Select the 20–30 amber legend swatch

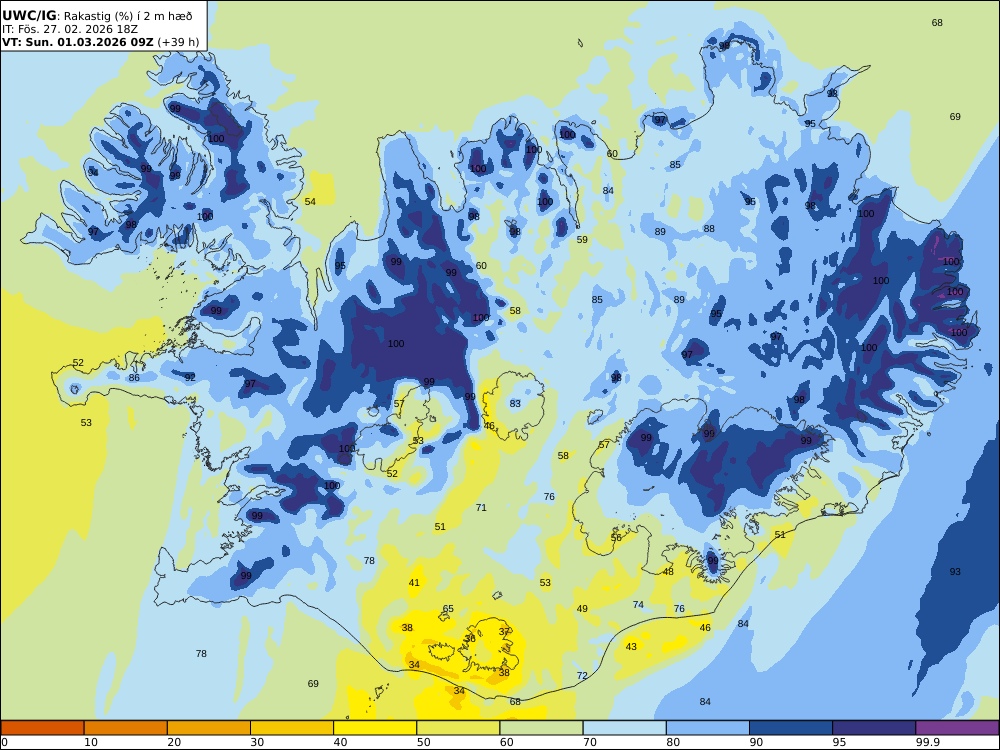[x=209, y=728]
